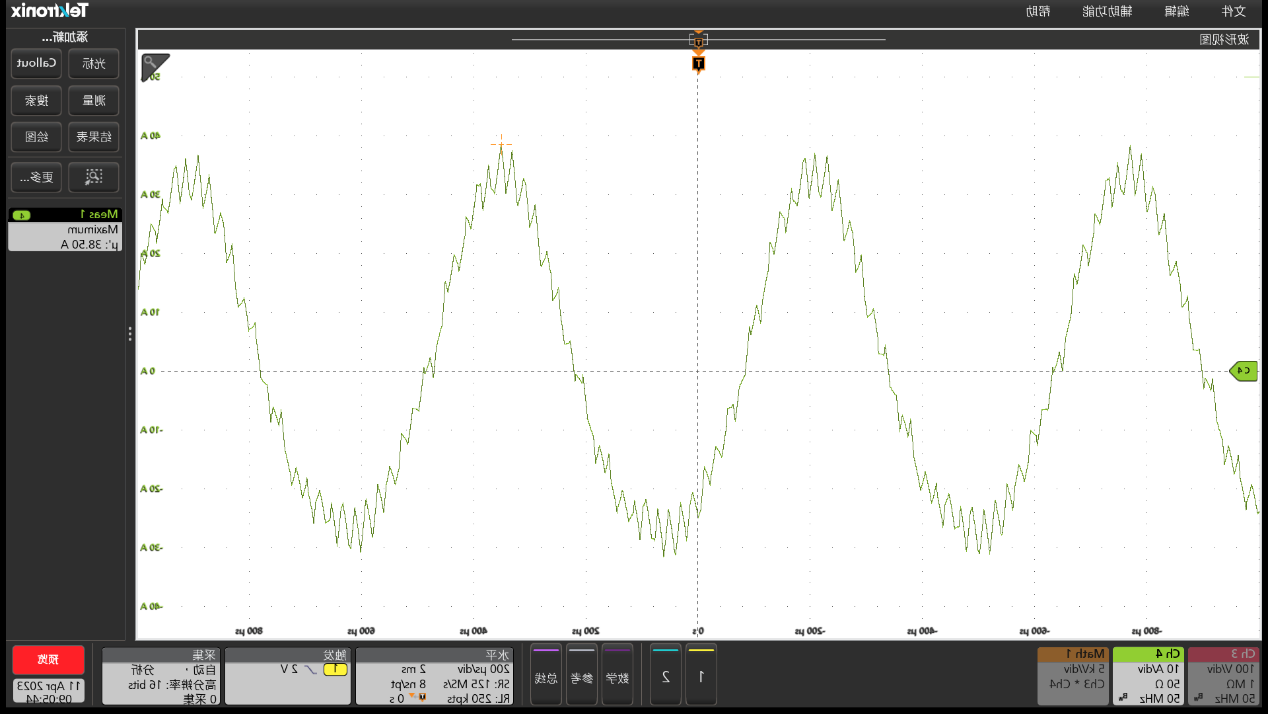Screen dimensions: 1268x714
Task: Select the zoom box draw icon
Action: click(92, 177)
